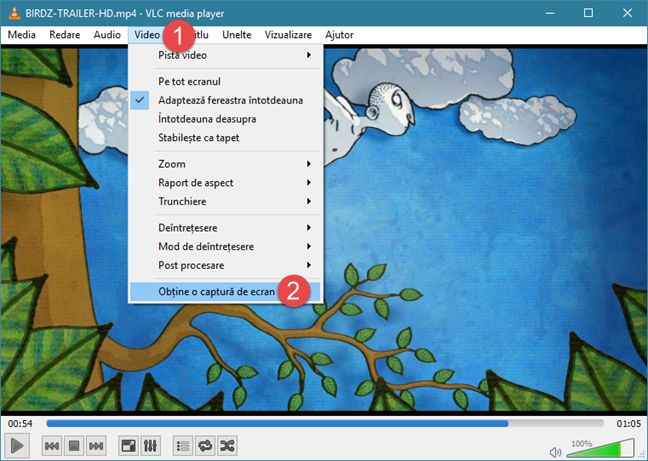Screen dimensions: 648x461
Task: Seek within the playback progress bar
Action: point(325,423)
